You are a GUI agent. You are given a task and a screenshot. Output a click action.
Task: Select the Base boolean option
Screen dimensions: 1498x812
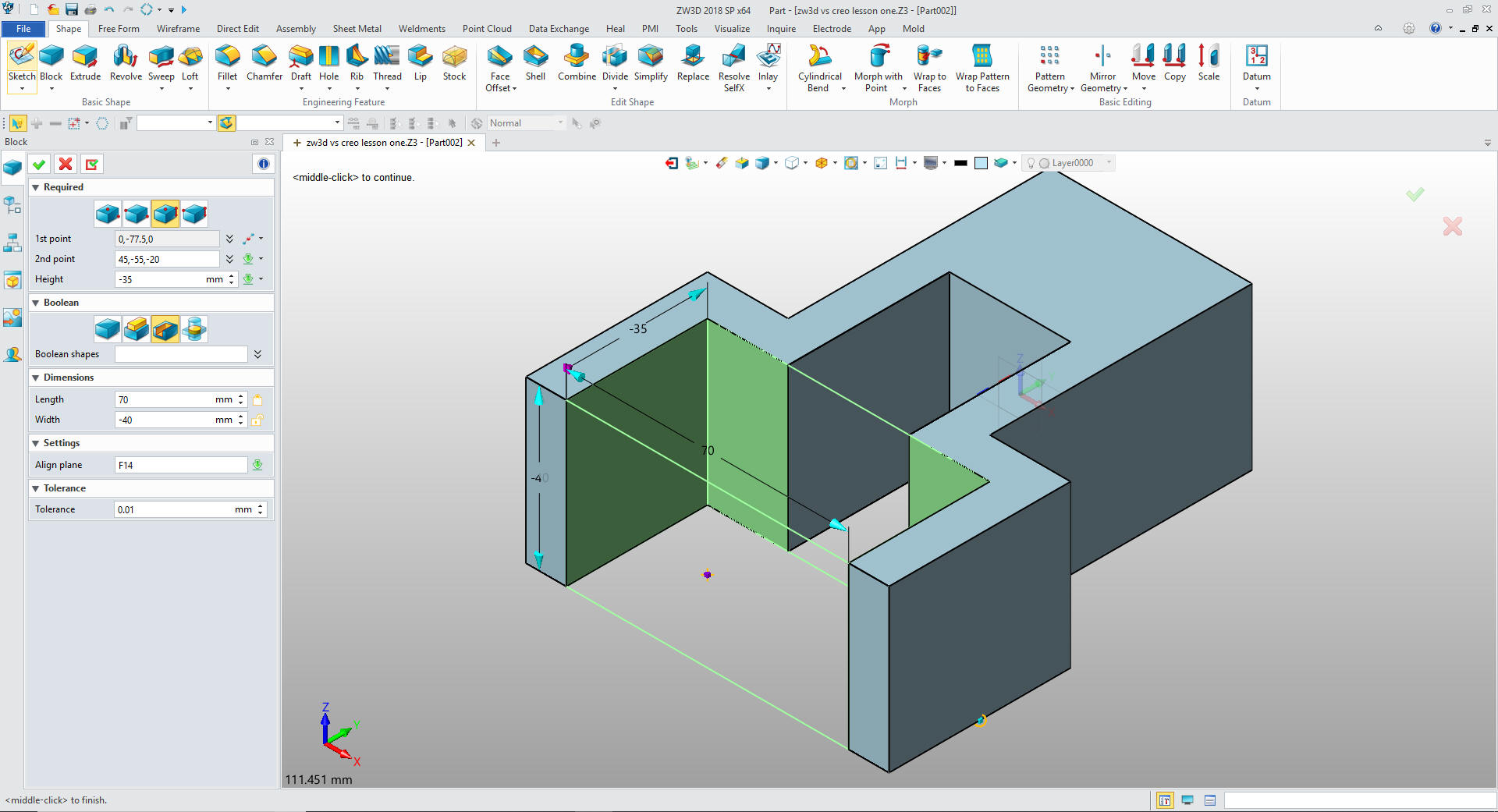(x=108, y=329)
